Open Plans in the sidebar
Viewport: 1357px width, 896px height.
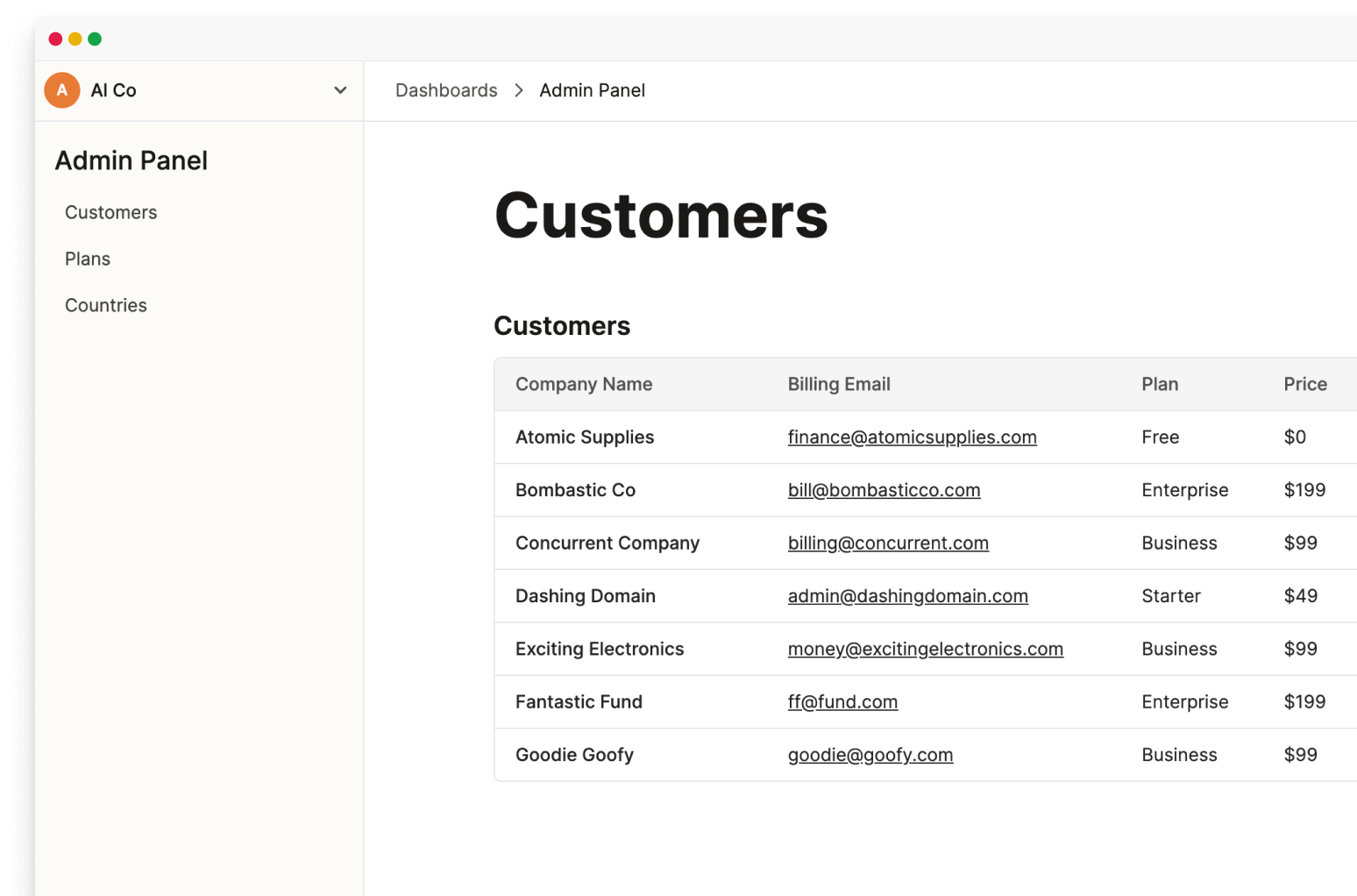point(88,259)
